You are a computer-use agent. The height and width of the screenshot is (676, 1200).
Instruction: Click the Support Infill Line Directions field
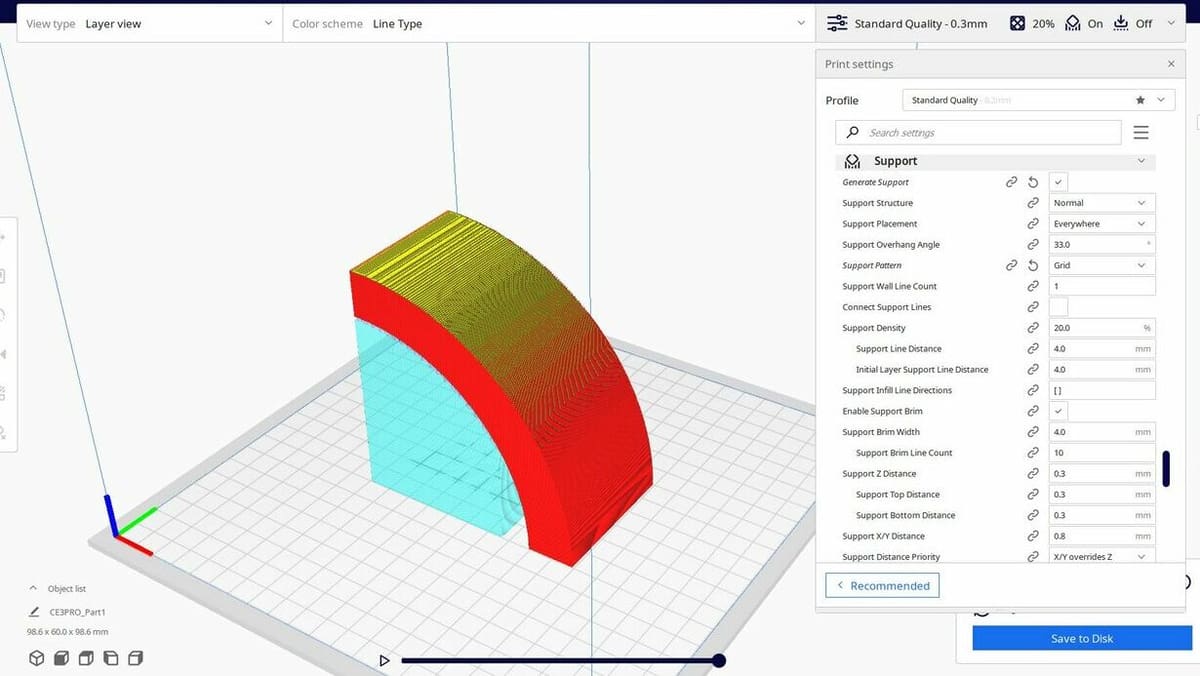coord(1102,390)
